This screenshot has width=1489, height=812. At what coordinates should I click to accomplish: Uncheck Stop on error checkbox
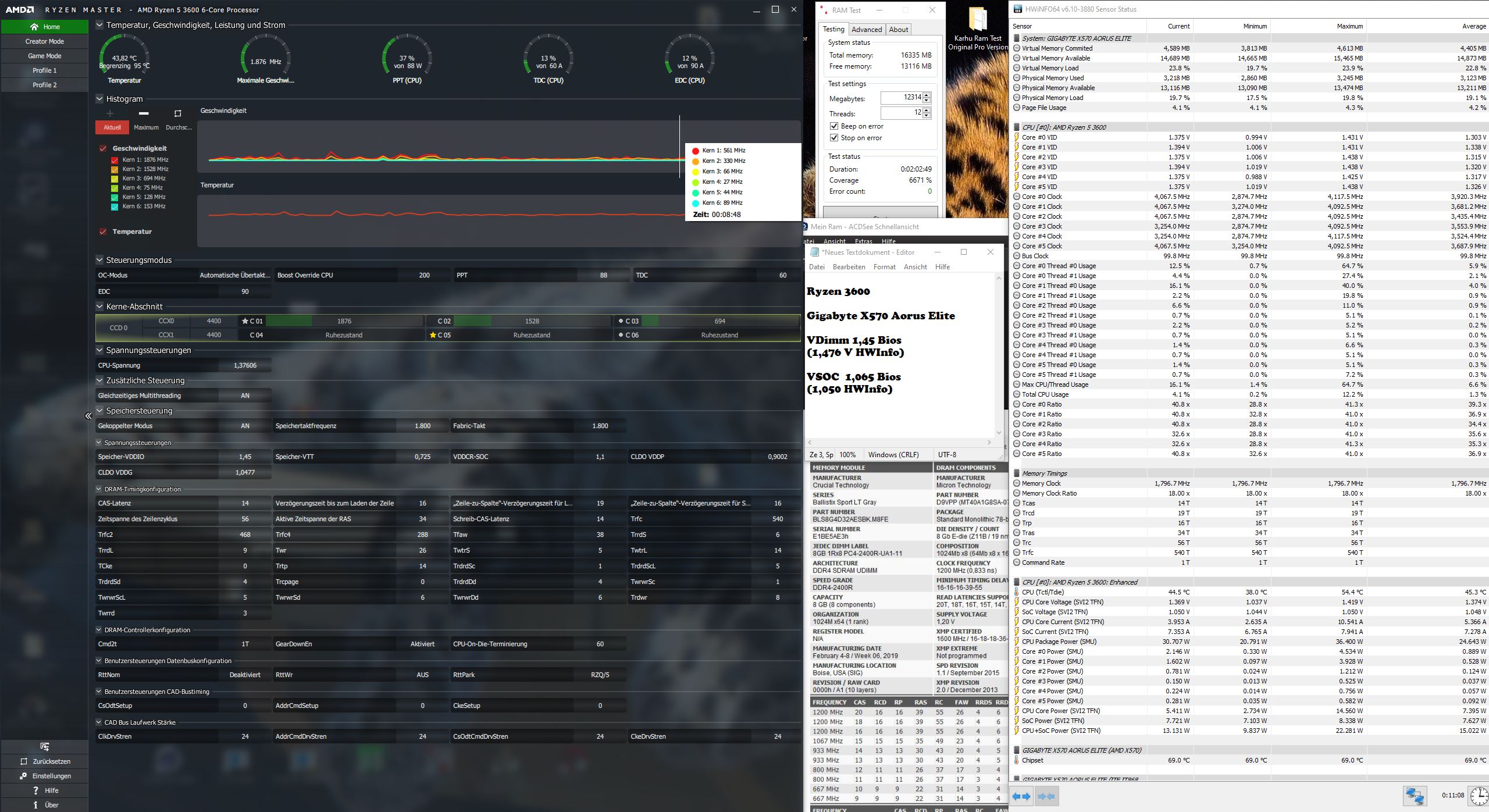[x=834, y=138]
